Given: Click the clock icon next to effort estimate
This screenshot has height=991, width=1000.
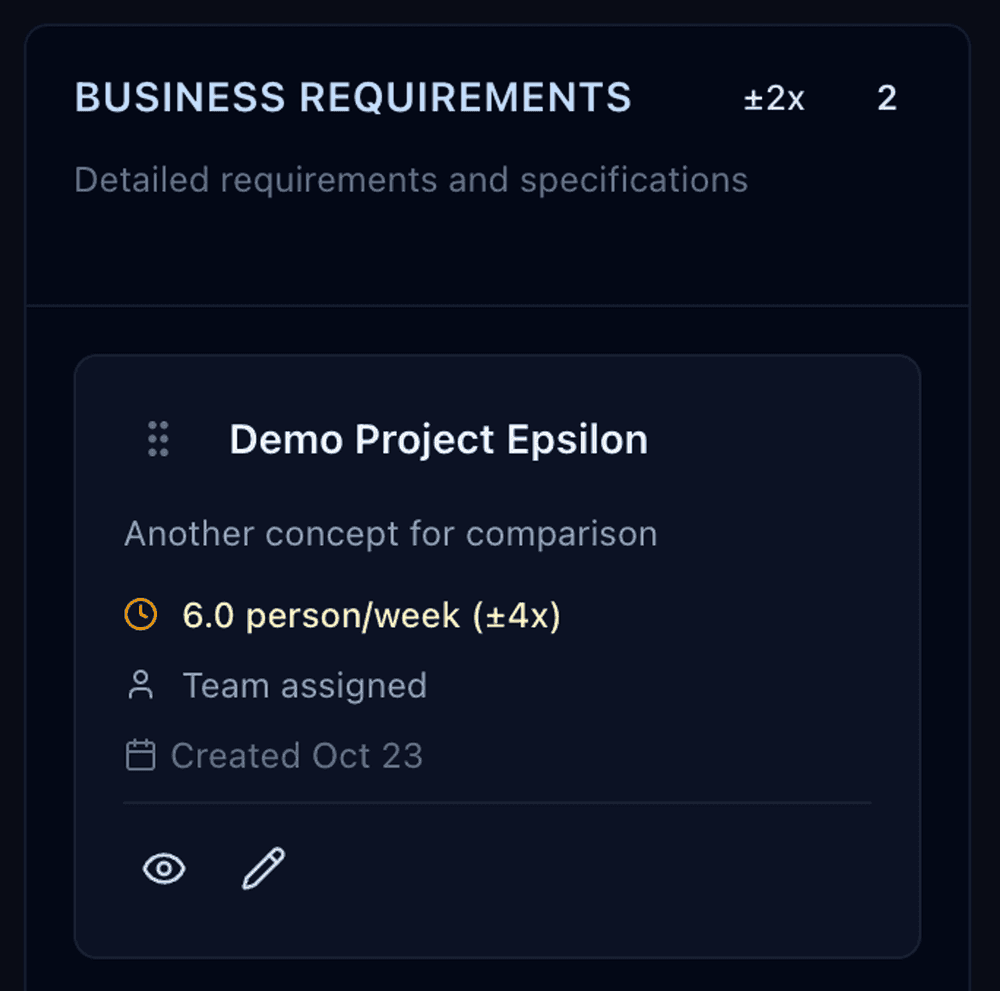Looking at the screenshot, I should coord(141,615).
